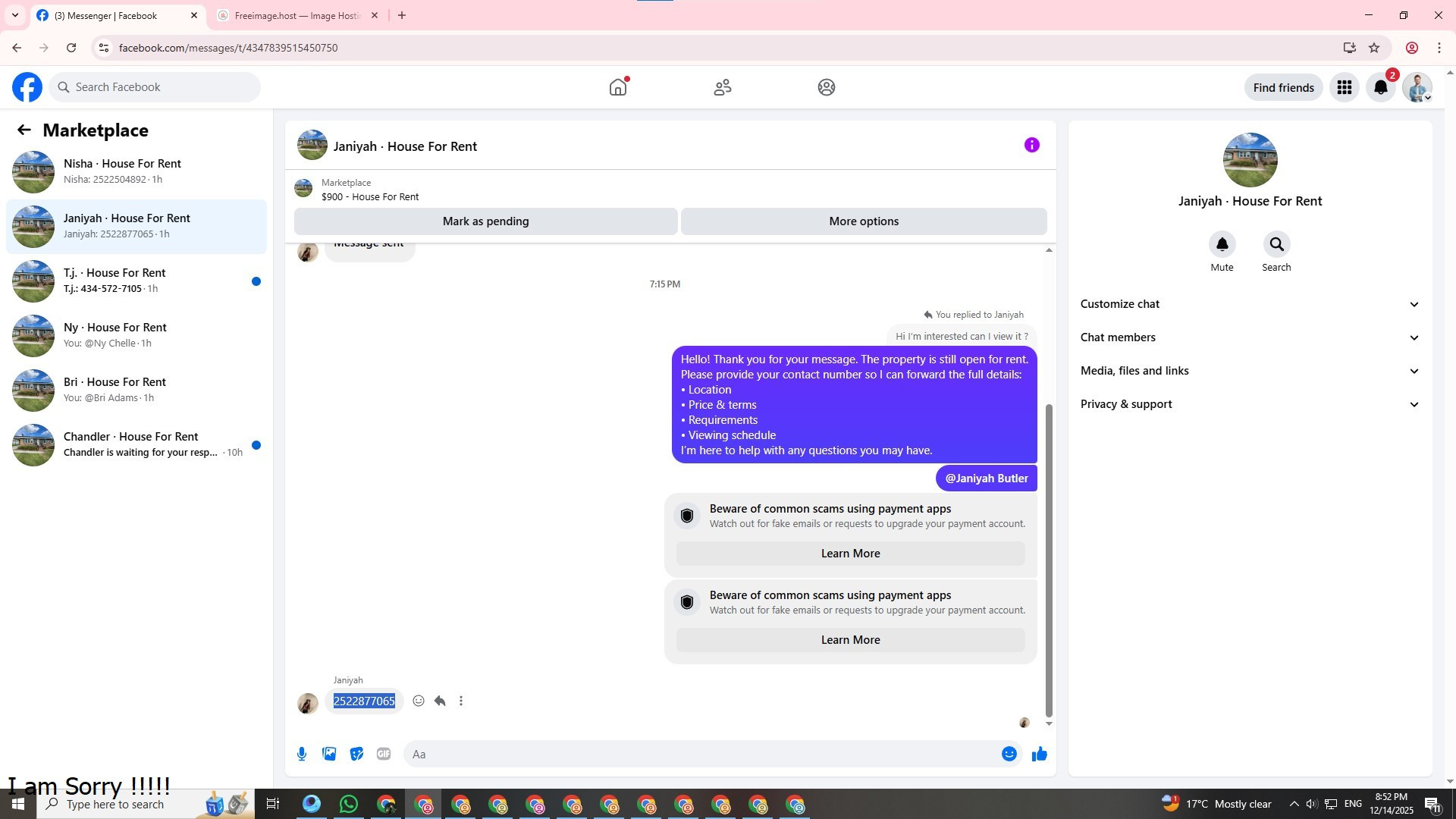Viewport: 1456px width, 819px height.
Task: Open Messenger notifications bell
Action: (1381, 87)
